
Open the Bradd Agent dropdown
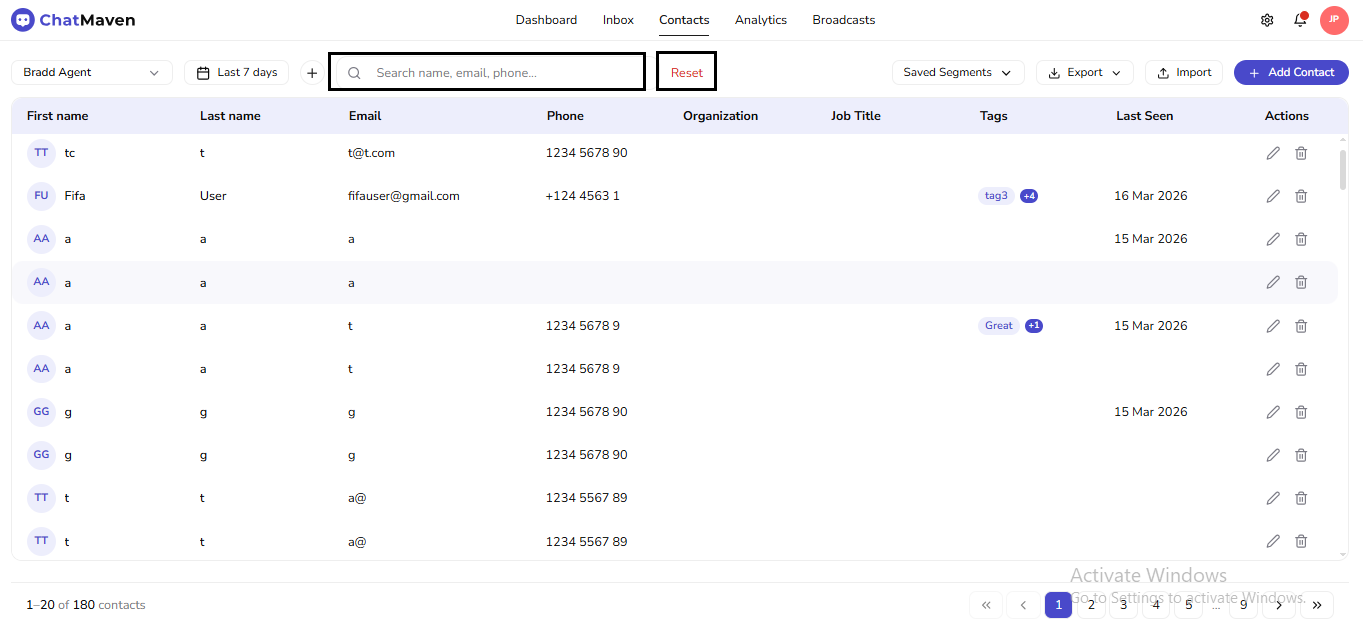point(91,72)
